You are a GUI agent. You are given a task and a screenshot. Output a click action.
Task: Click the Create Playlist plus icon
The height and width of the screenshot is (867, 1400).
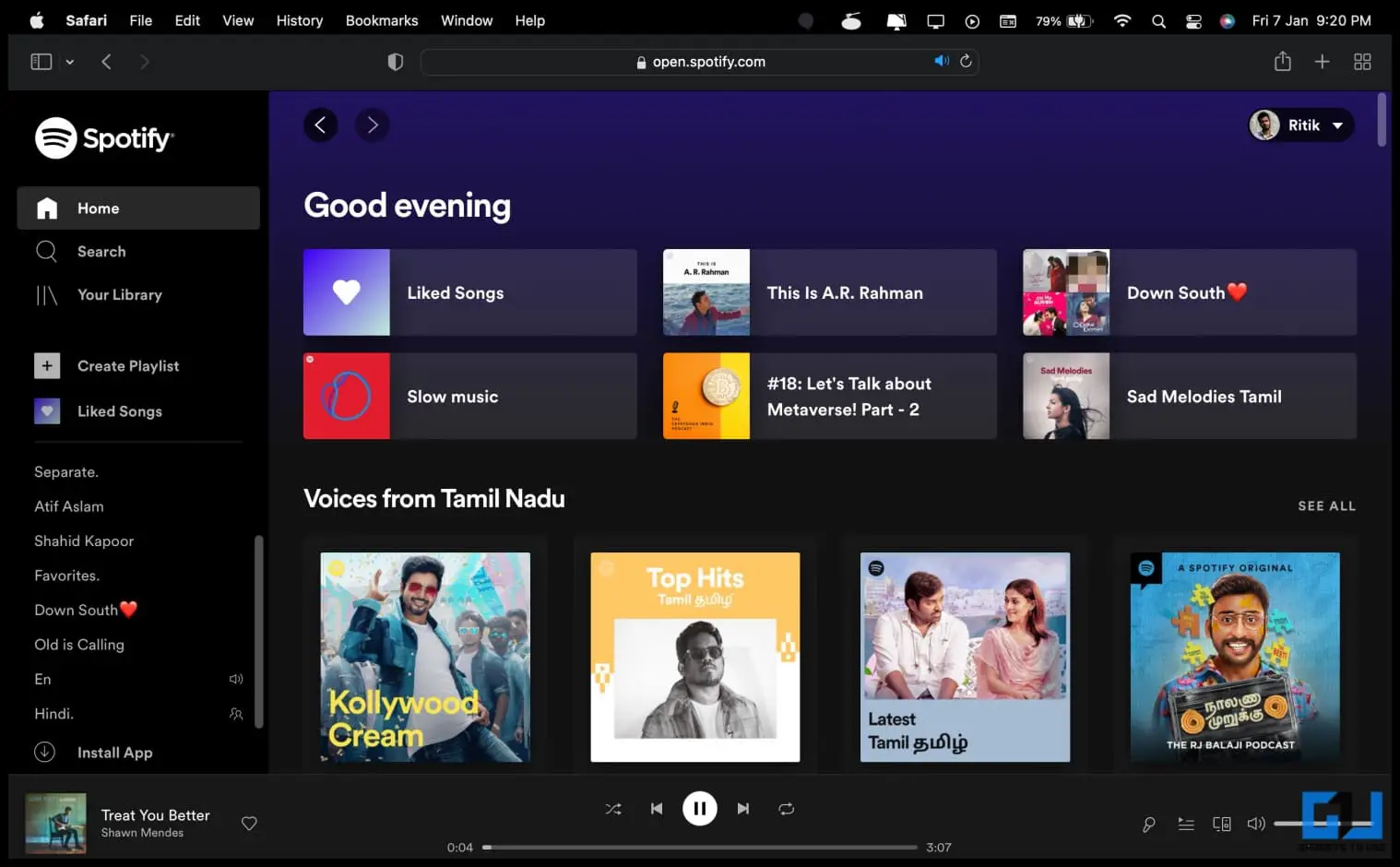(x=47, y=366)
